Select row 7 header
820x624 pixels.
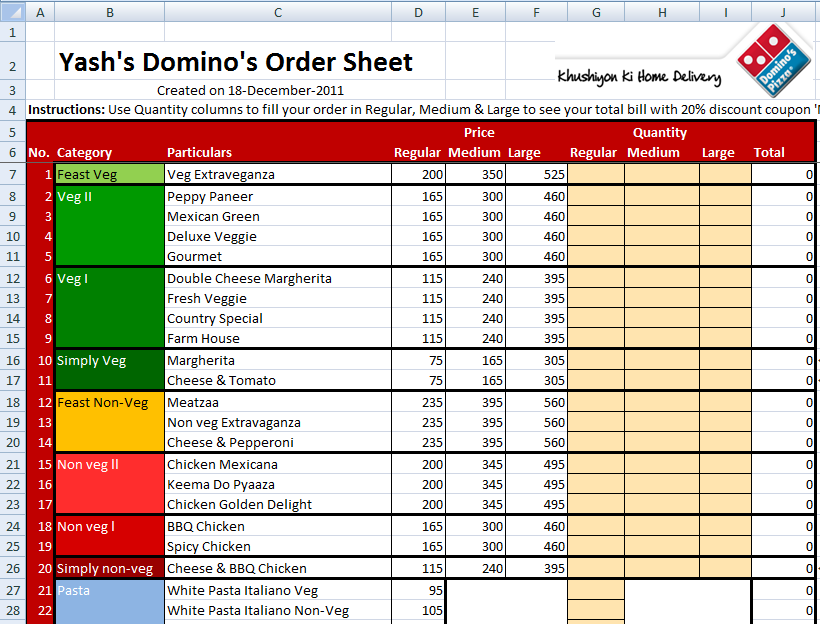point(13,175)
